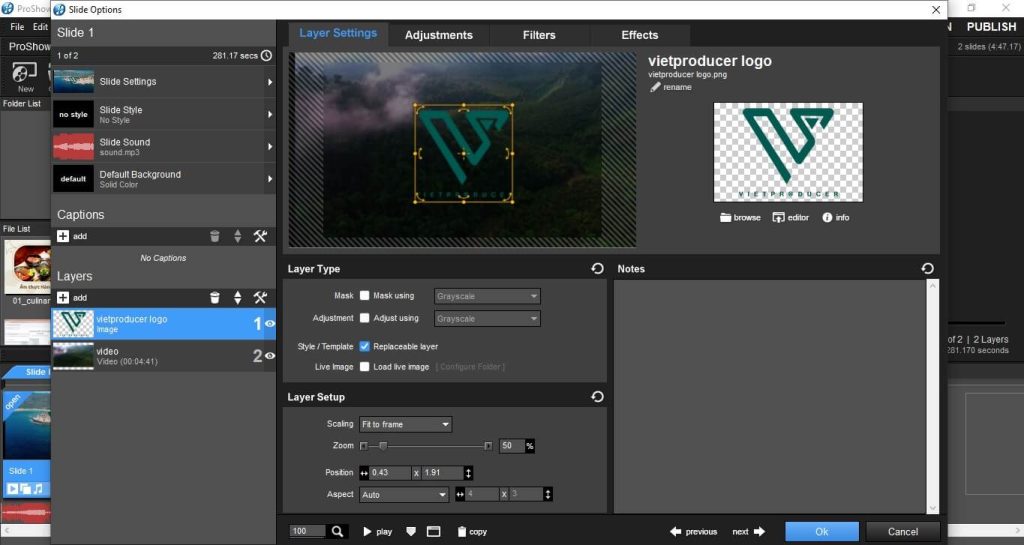Open the image editor icon
The image size is (1024, 545).
(779, 217)
